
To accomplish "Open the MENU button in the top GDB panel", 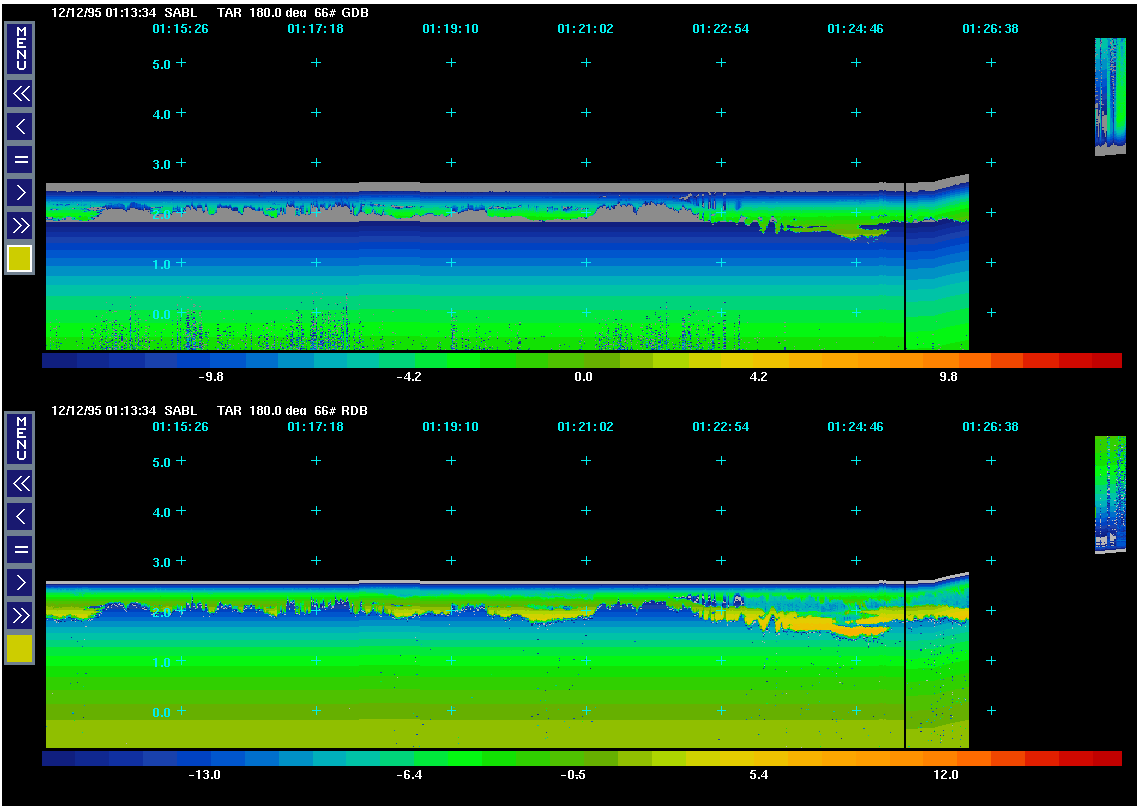I will 20,49.
